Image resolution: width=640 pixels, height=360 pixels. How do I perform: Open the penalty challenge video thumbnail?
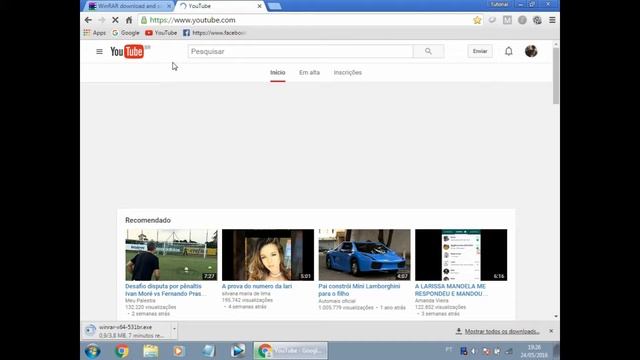[x=171, y=255]
